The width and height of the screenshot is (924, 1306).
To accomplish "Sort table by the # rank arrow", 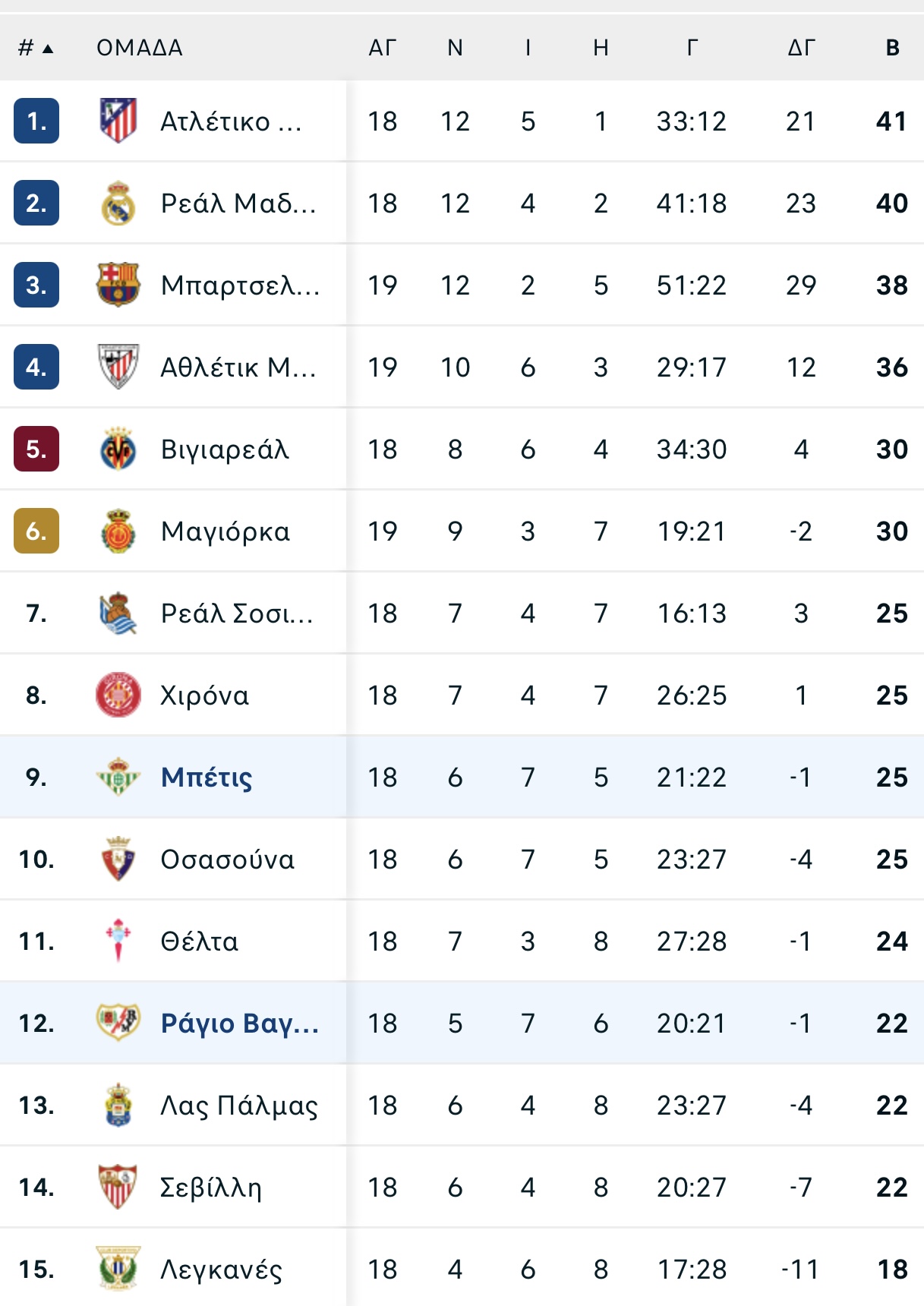I will pyautogui.click(x=36, y=48).
